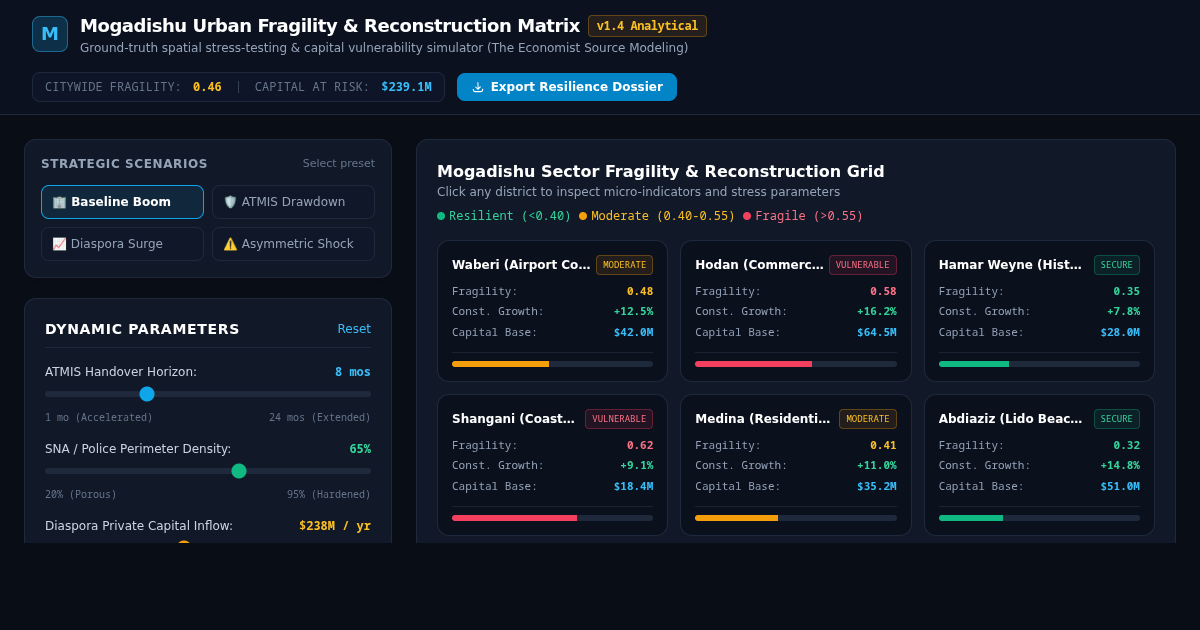Screen dimensions: 1200x630
Task: Click Medina capital base $35.2M
Action: pos(877,487)
